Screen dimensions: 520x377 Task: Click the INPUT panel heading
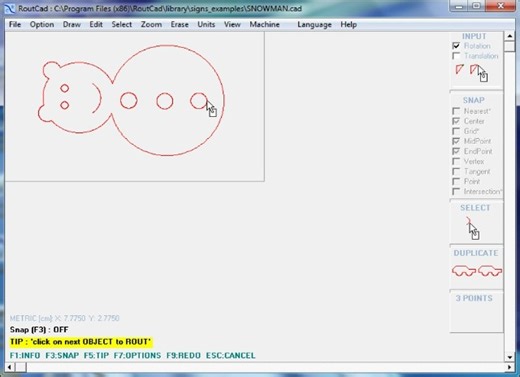pos(474,36)
